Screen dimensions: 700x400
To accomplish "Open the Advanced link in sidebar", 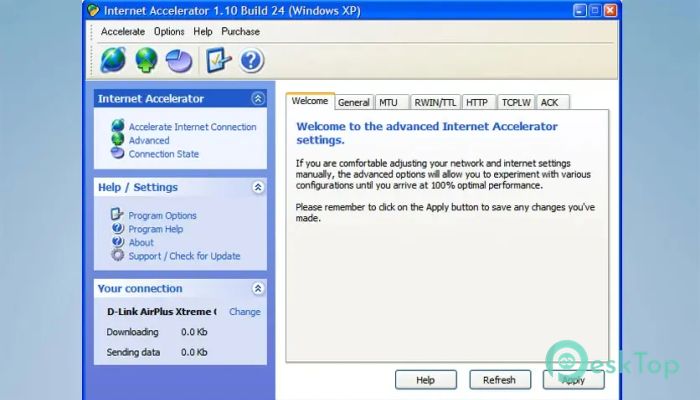I will 149,140.
